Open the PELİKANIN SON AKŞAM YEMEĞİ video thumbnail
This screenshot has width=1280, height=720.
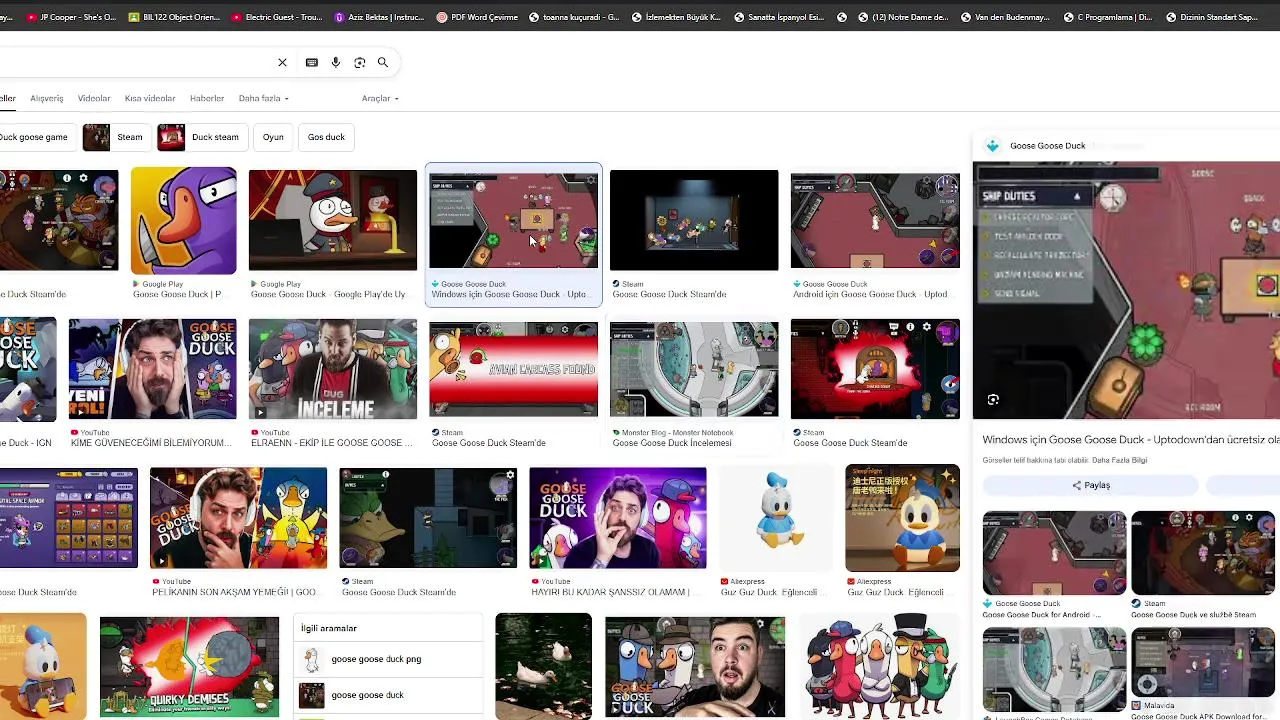[238, 518]
